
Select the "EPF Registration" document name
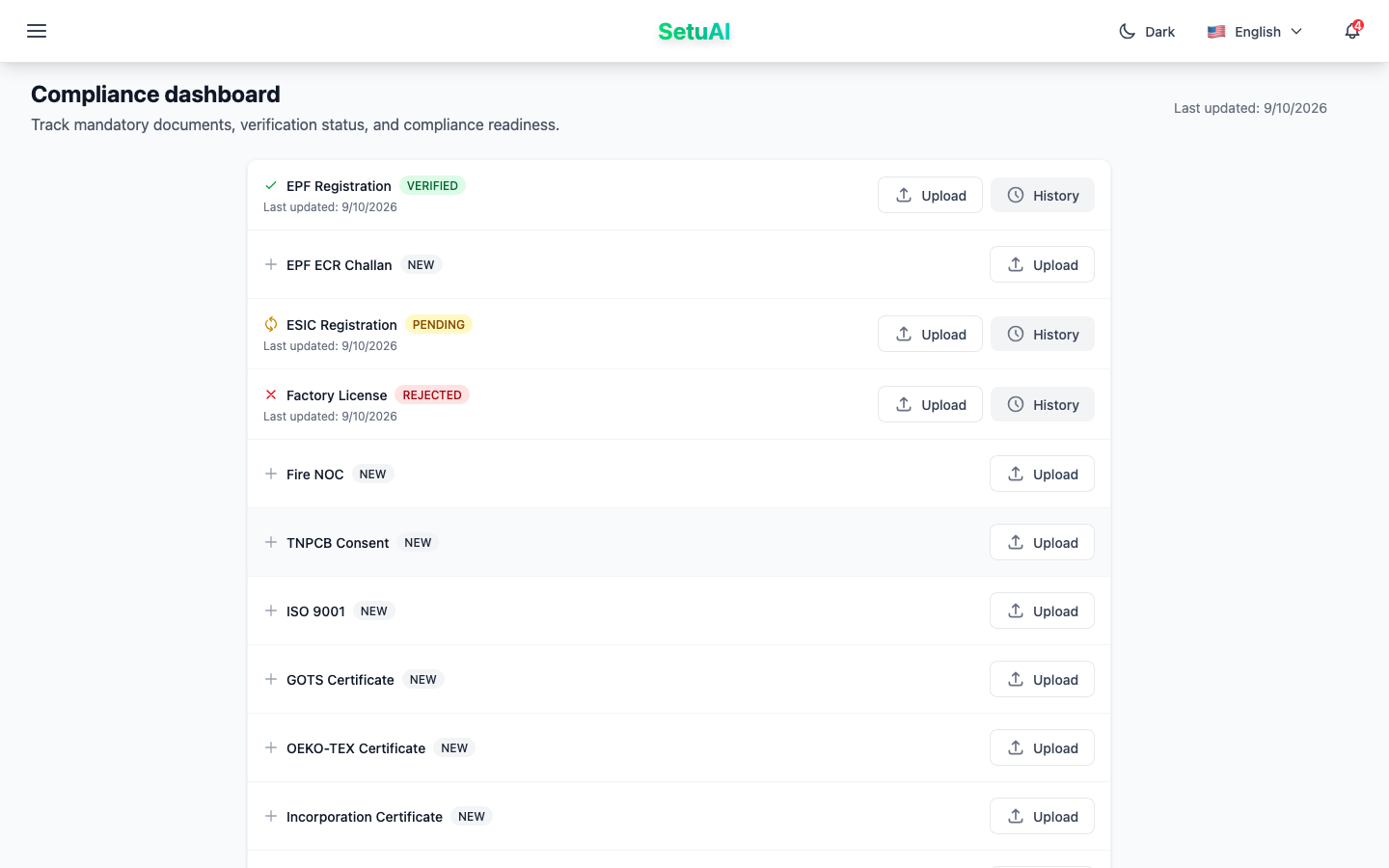339,186
